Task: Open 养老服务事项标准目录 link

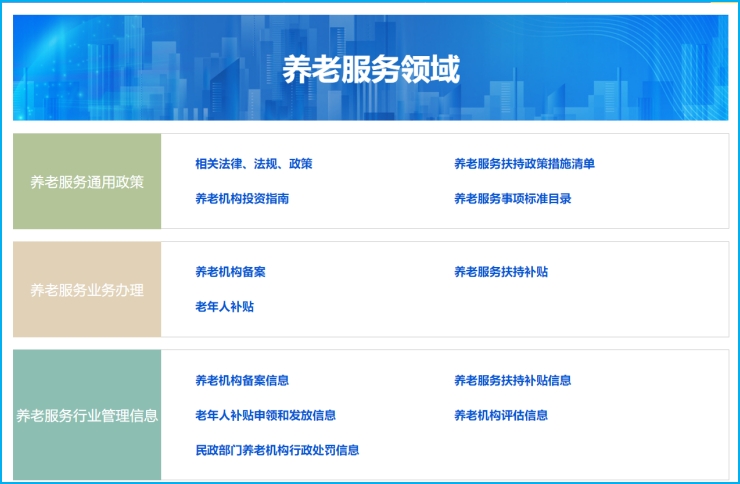Action: [512, 199]
